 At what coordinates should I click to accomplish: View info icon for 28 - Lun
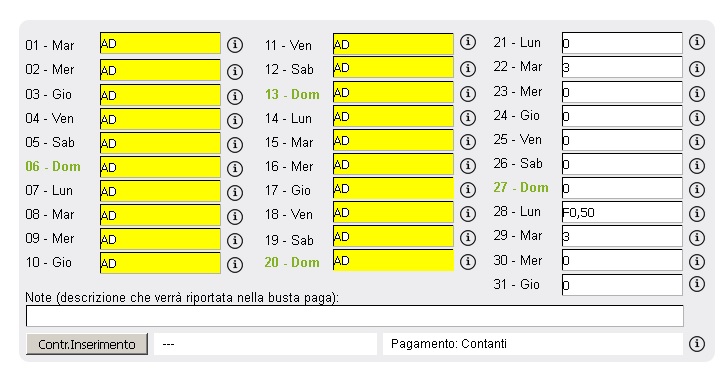coord(696,213)
